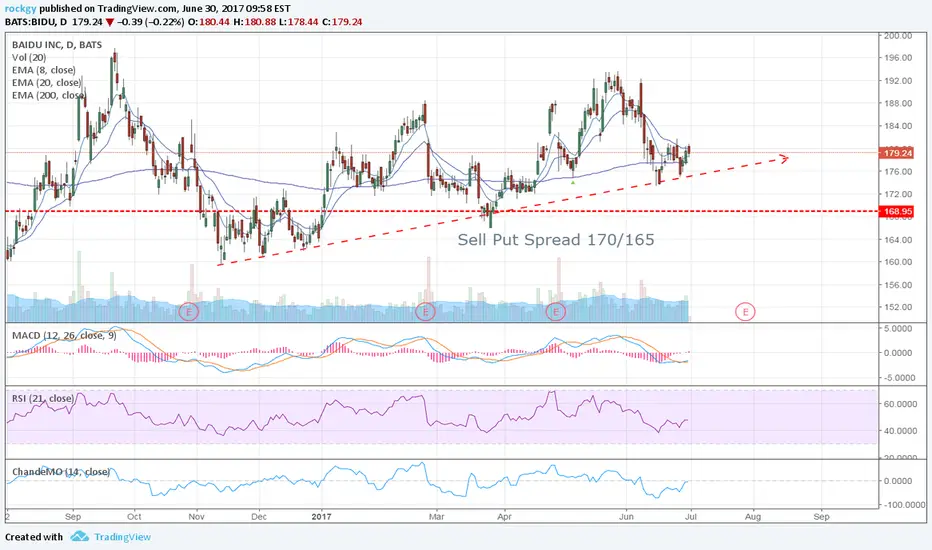Image resolution: width=932 pixels, height=550 pixels.
Task: Click the late-April earnings E marker
Action: tap(556, 311)
